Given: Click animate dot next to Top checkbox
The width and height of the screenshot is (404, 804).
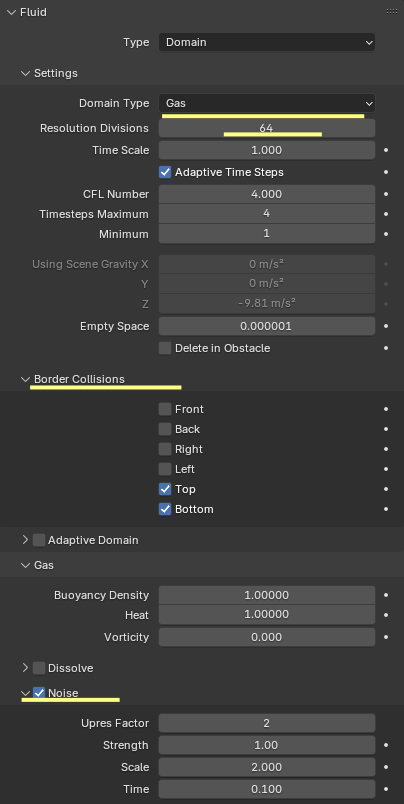Looking at the screenshot, I should [386, 489].
